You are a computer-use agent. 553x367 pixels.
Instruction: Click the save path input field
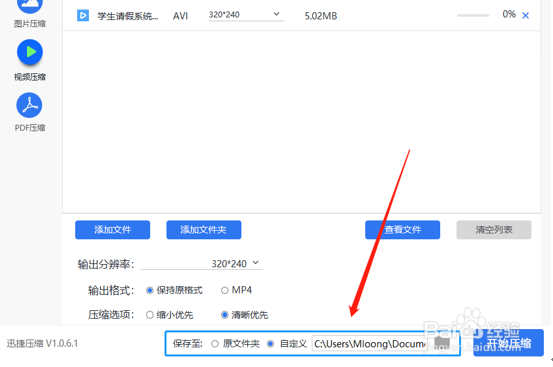(x=370, y=344)
